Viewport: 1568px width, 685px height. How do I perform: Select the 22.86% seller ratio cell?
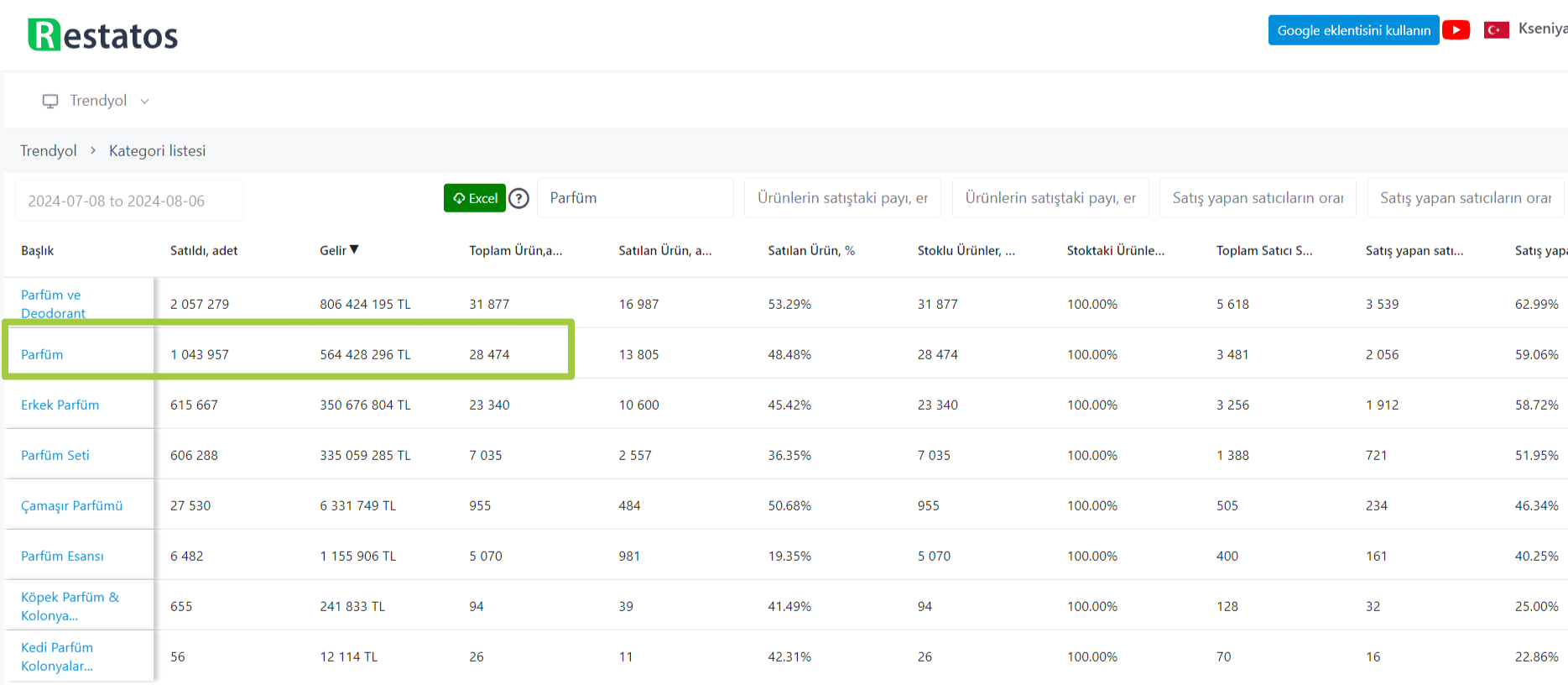pyautogui.click(x=1536, y=656)
